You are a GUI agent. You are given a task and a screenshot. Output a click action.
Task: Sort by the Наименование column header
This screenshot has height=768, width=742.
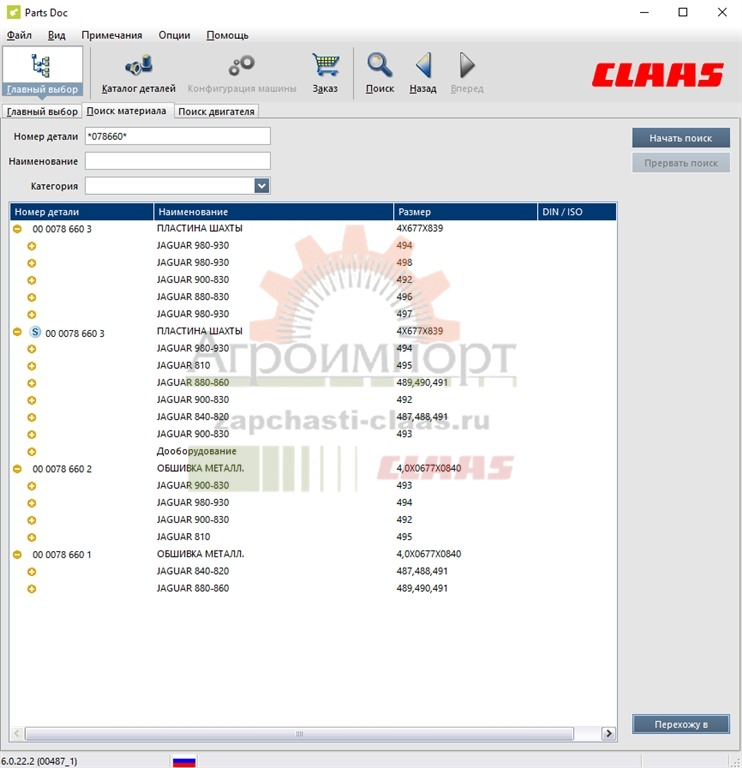click(273, 212)
